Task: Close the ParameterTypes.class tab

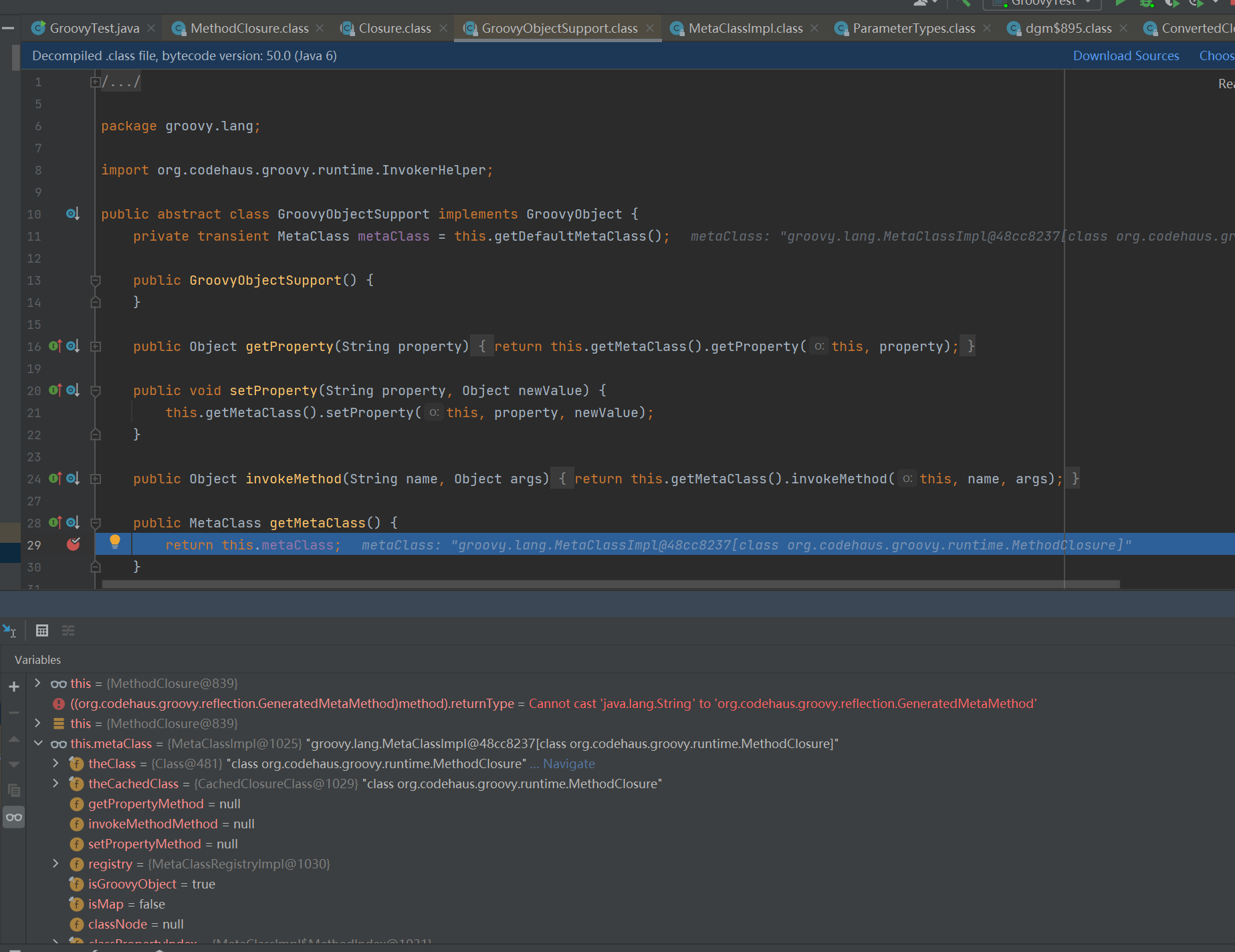Action: 987,28
